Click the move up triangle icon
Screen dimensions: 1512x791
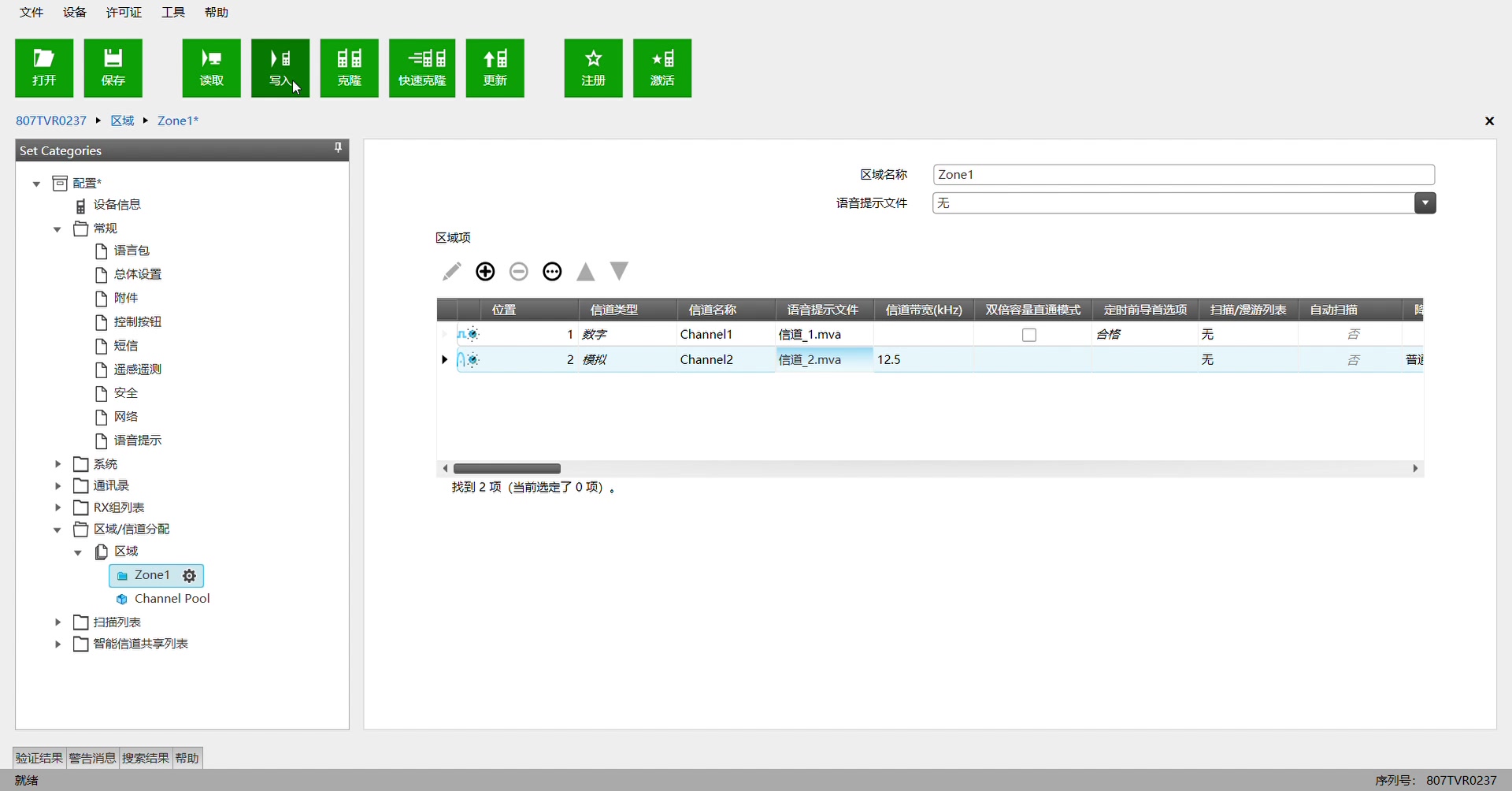tap(586, 272)
